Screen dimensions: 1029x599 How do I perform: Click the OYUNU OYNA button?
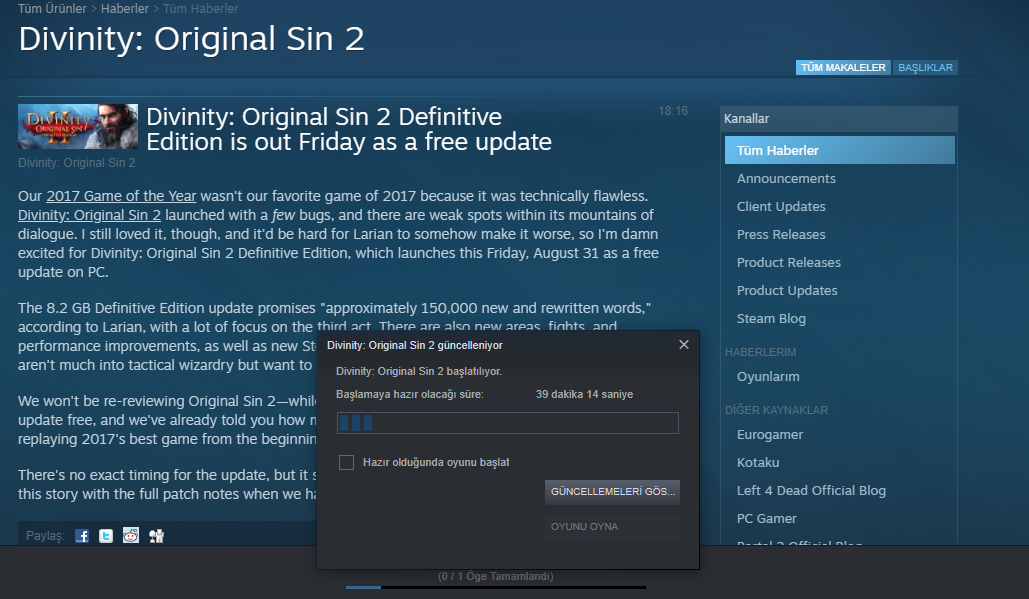point(612,527)
